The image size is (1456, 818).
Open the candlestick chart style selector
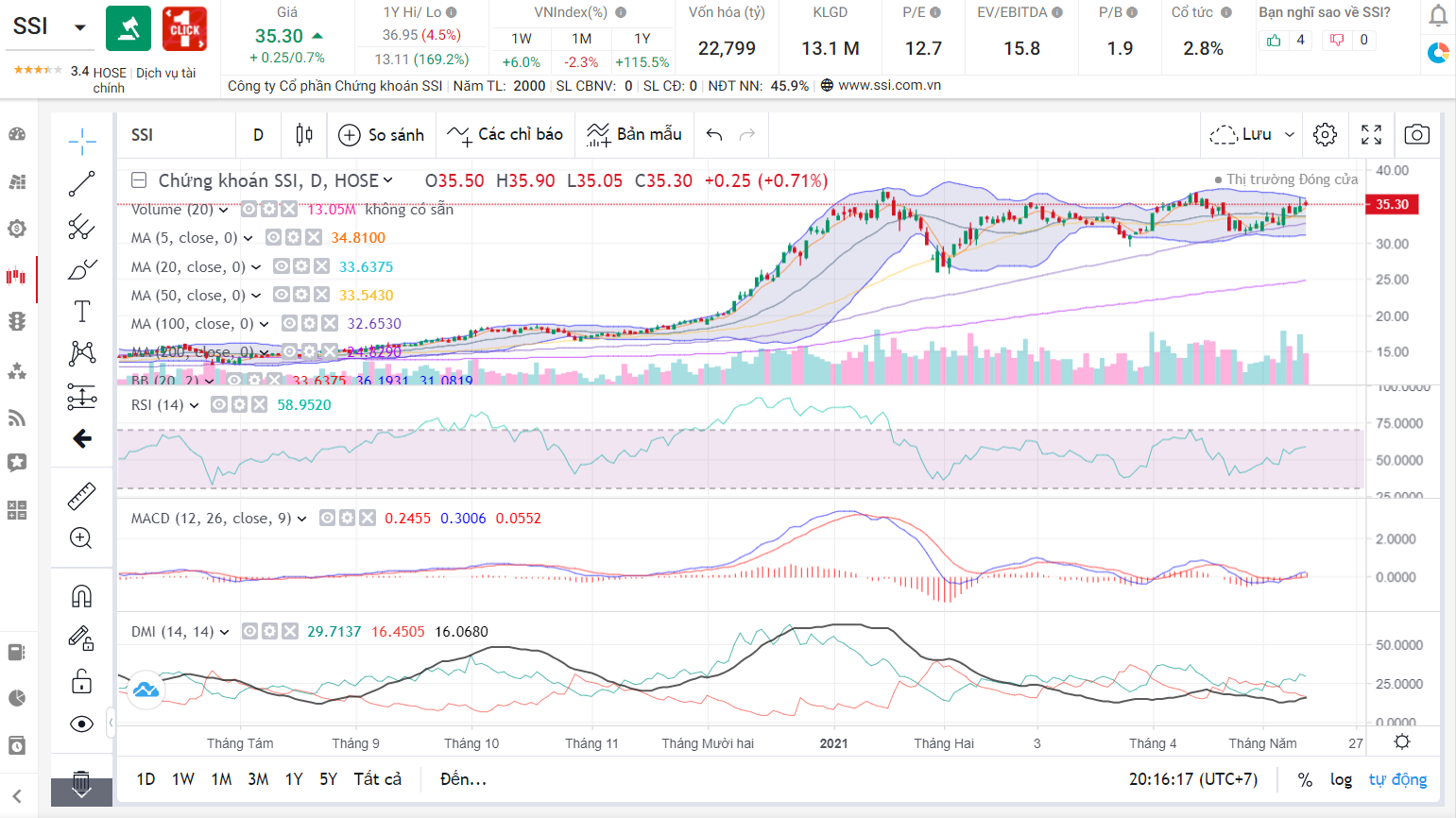click(x=304, y=135)
